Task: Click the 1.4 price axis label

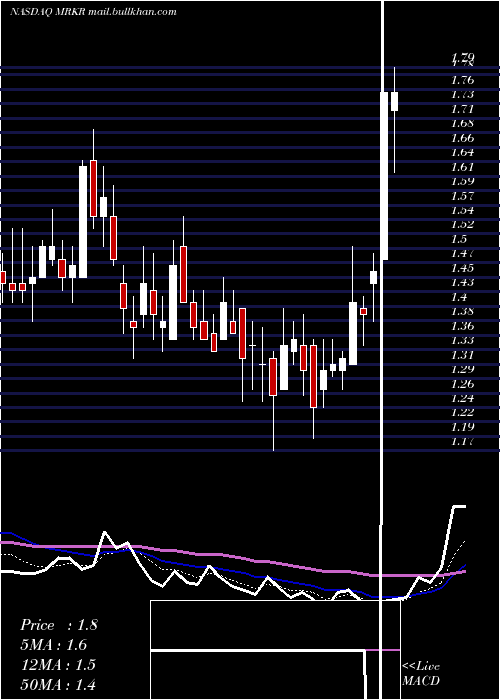Action: pyautogui.click(x=459, y=297)
